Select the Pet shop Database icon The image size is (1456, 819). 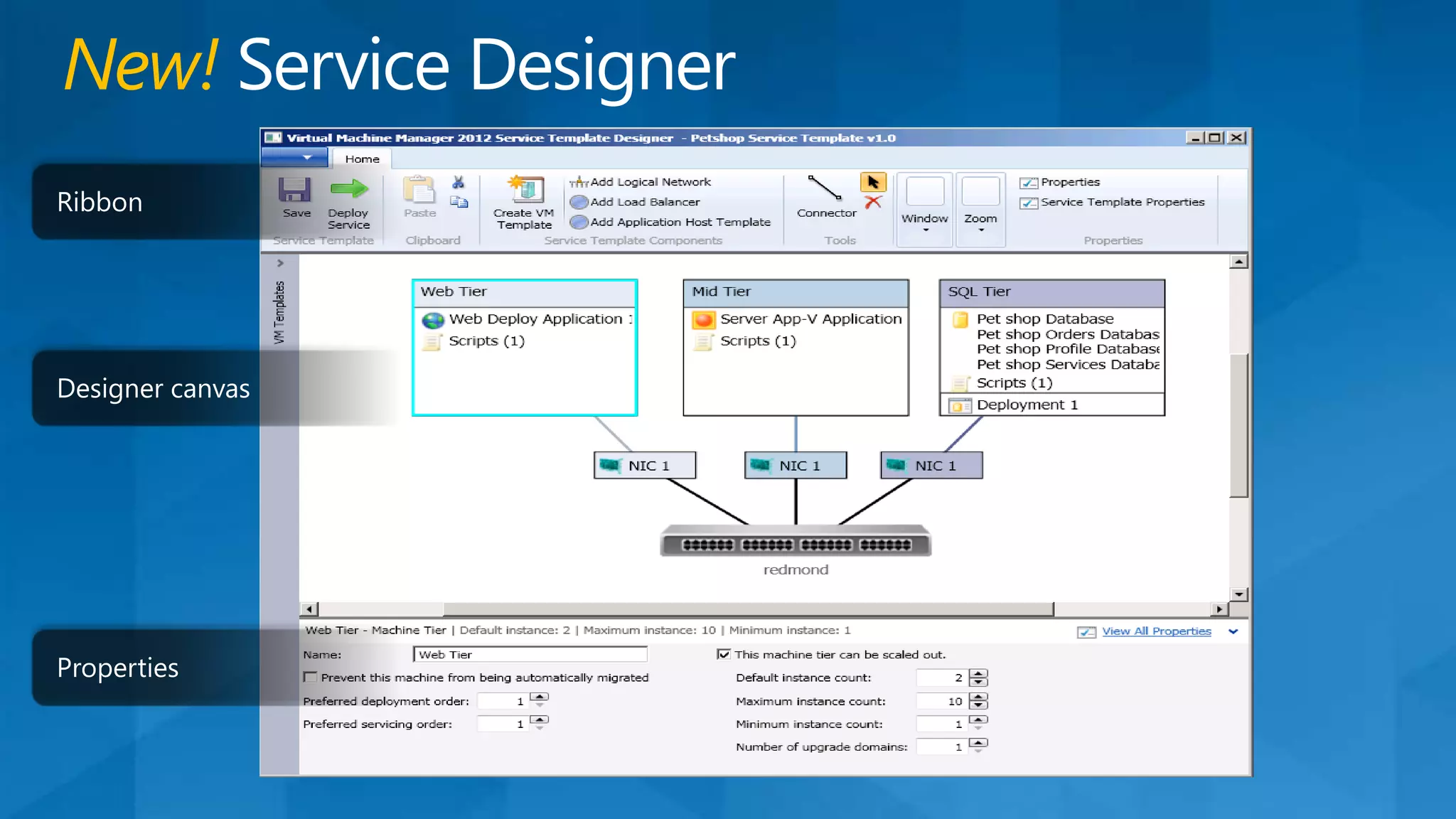click(x=960, y=319)
